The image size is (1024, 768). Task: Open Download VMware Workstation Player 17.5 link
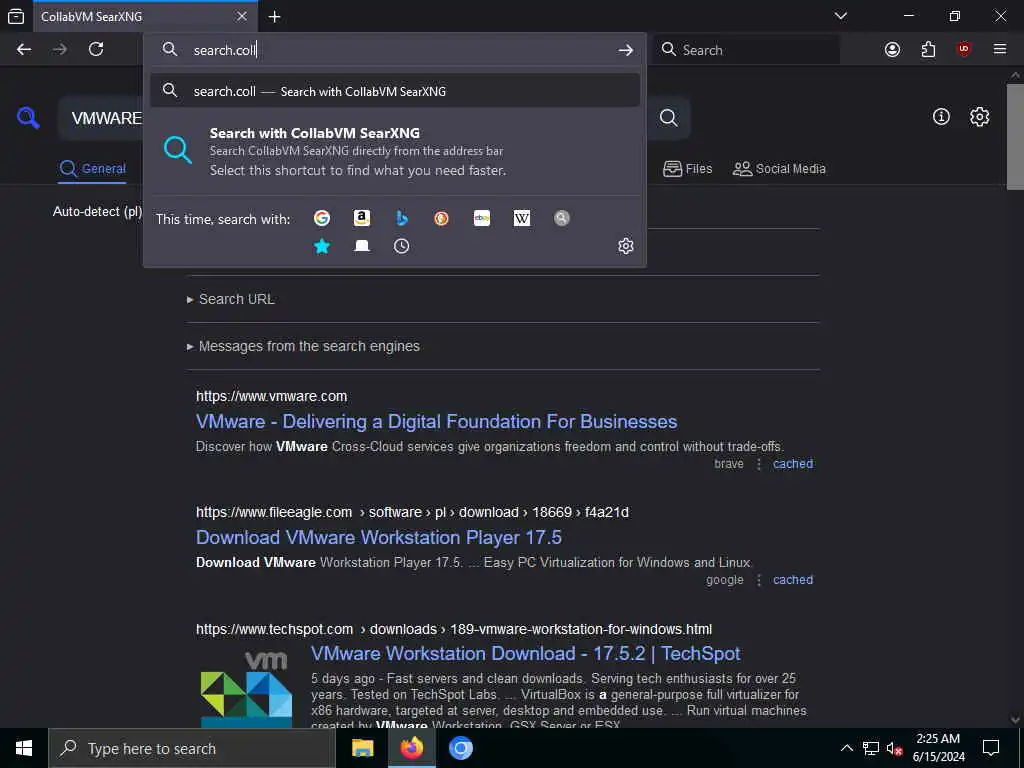point(379,537)
